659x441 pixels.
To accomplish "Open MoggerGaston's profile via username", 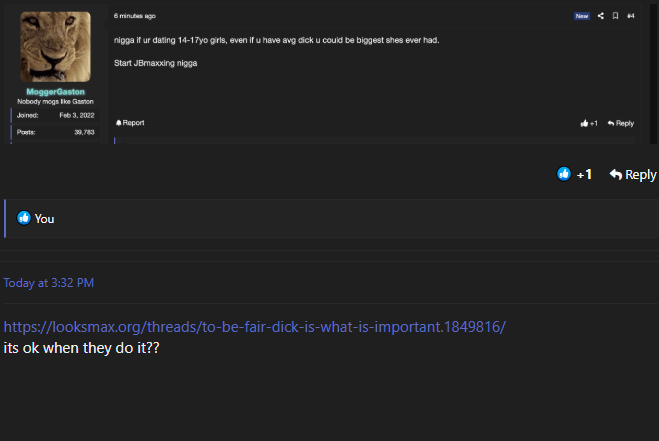I will pyautogui.click(x=56, y=91).
